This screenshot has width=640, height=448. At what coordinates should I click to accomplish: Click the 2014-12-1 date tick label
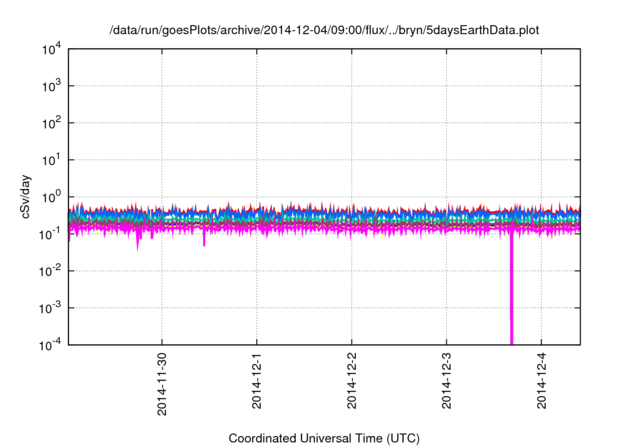click(x=256, y=381)
